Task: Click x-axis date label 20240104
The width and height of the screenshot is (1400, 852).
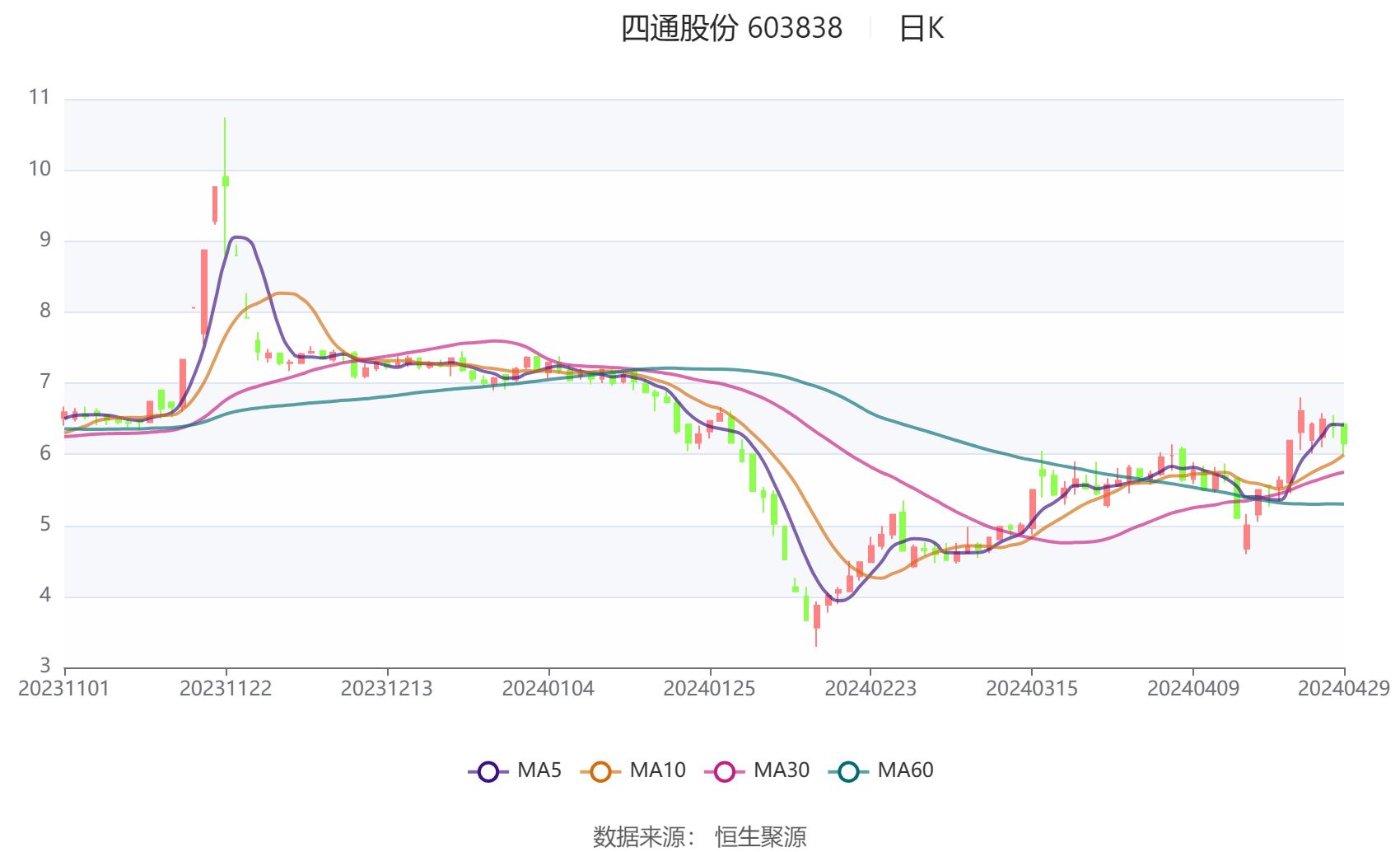Action: point(548,689)
